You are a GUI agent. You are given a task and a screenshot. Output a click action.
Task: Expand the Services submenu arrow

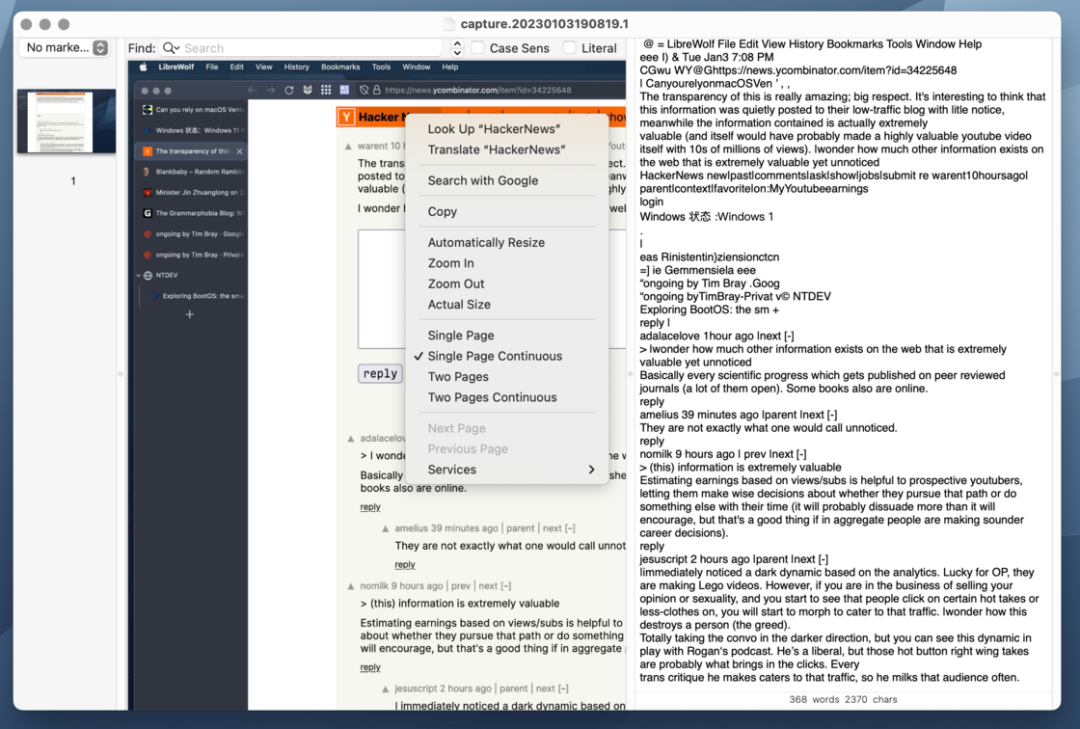(591, 470)
